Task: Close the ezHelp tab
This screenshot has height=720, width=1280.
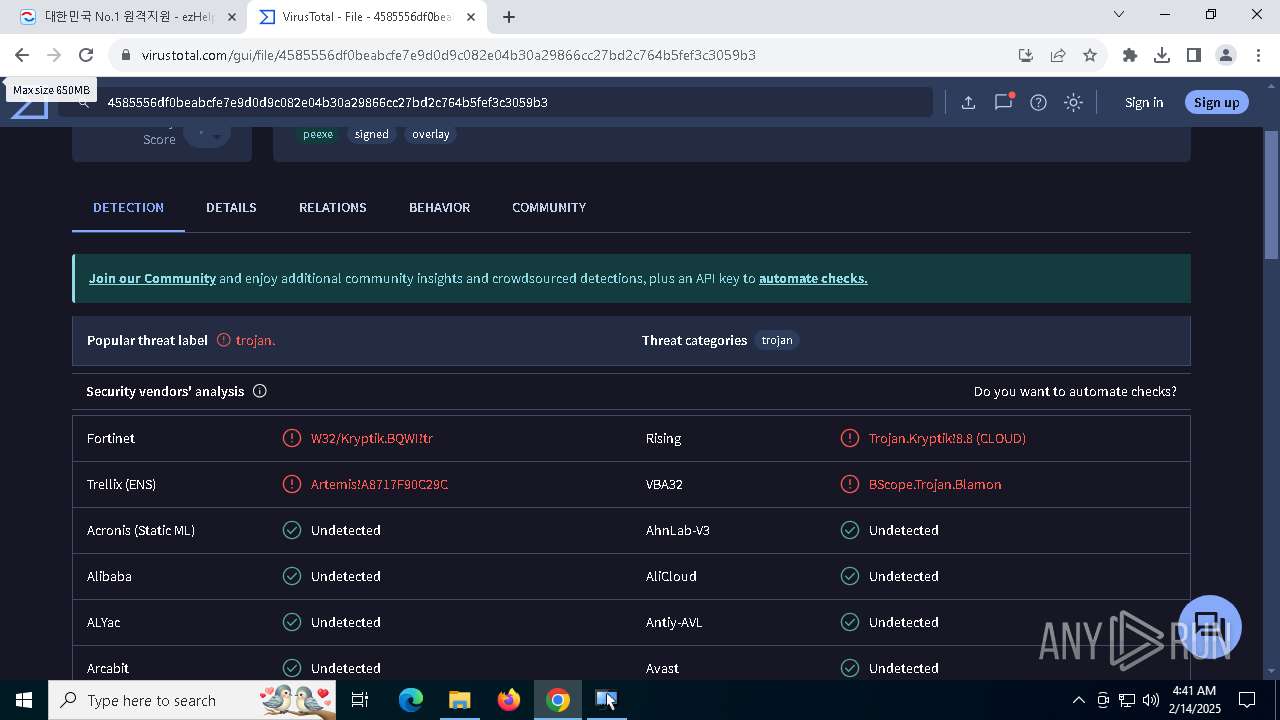Action: pyautogui.click(x=232, y=17)
